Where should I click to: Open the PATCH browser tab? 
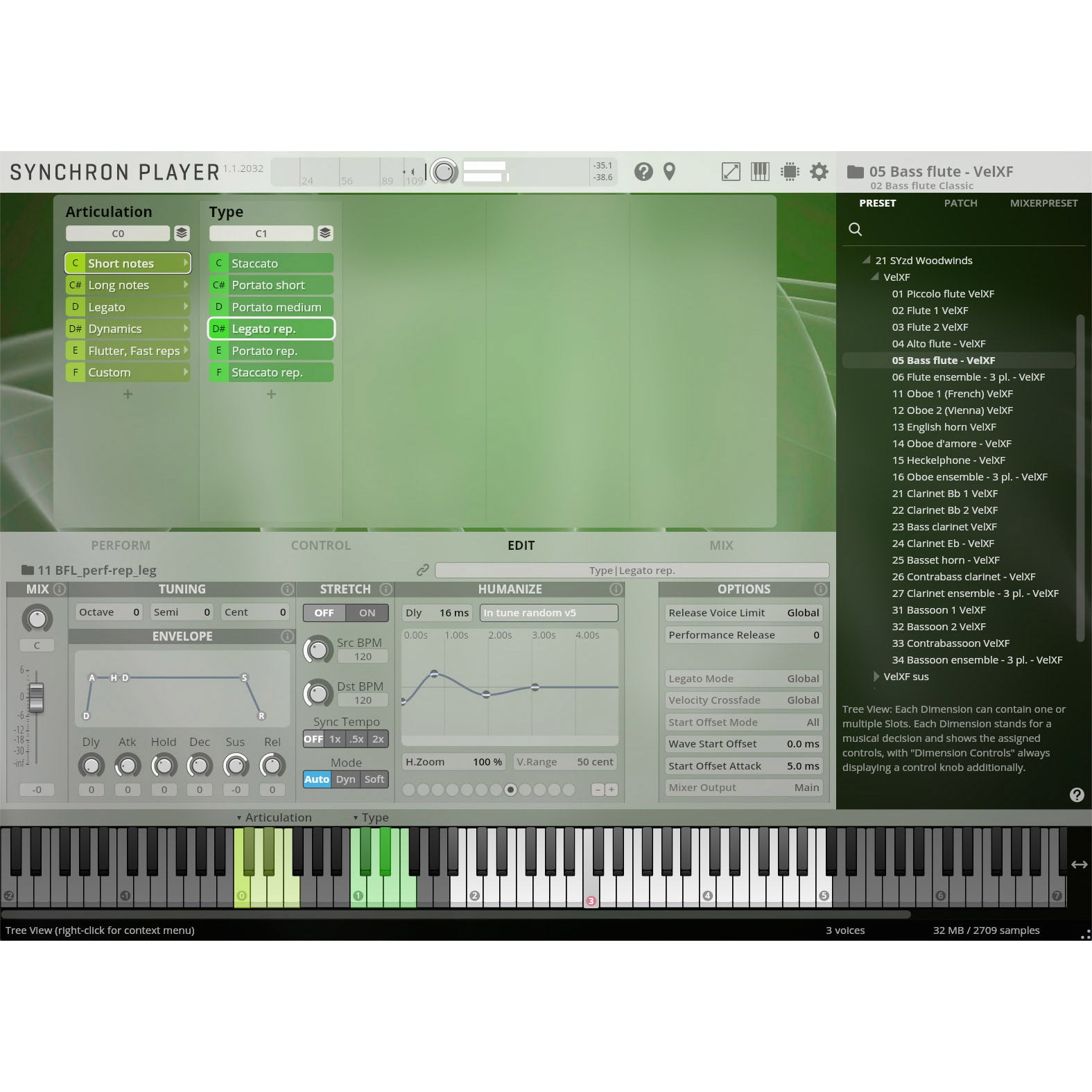point(960,203)
